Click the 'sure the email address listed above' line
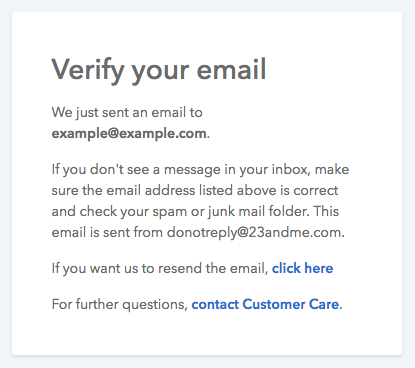Viewport: 415px width, 368px height. (195, 191)
